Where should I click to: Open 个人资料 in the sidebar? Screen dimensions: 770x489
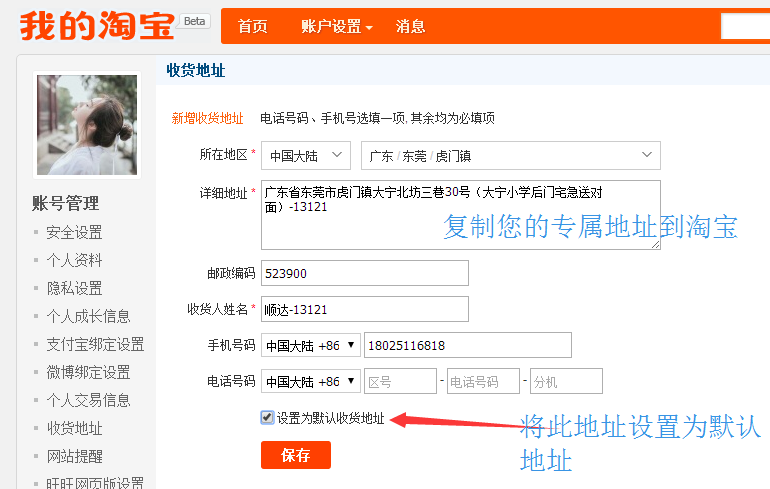(74, 260)
